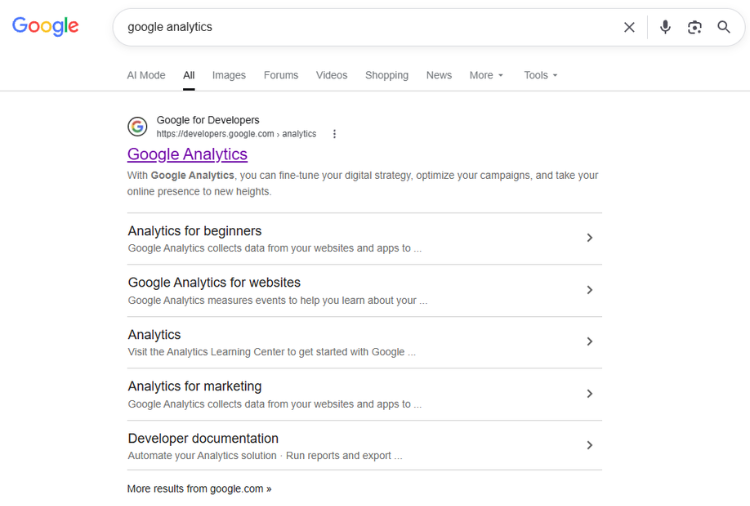Open the Shopping tab
750x506 pixels.
[x=387, y=75]
